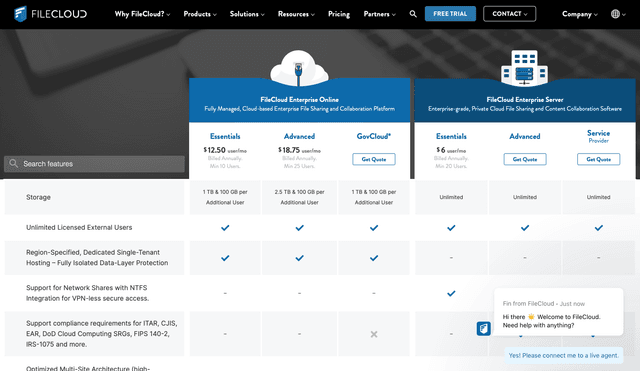Viewport: 640px width, 371px height.
Task: Click Unlimited storage cell under Server Essentials
Action: 451,197
